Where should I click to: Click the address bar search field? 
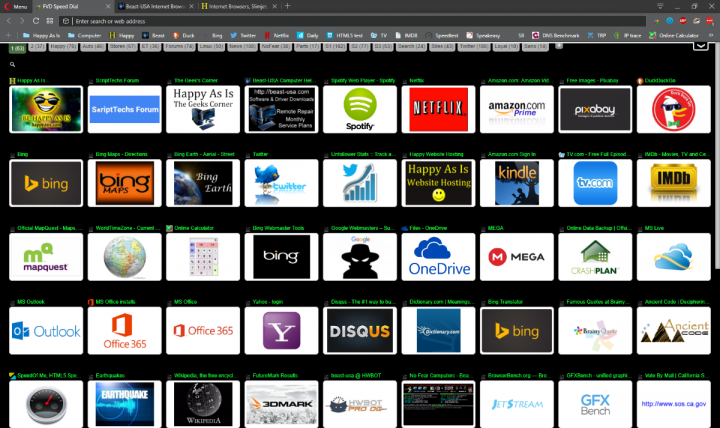(x=354, y=21)
